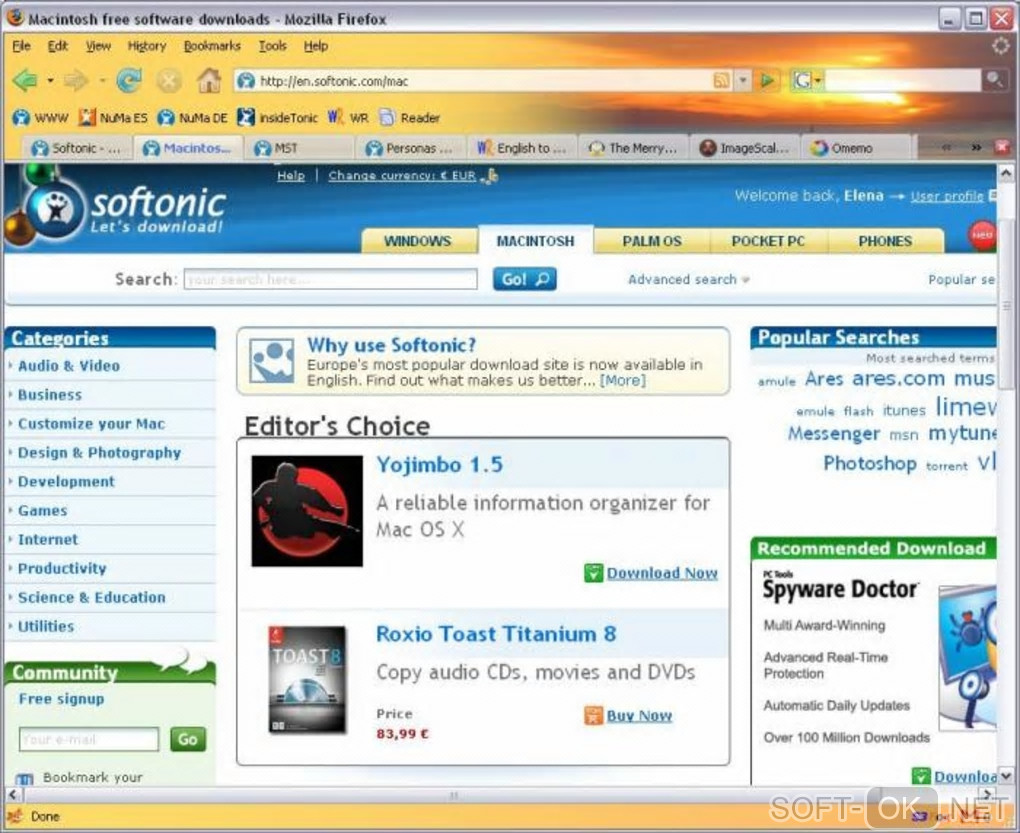The image size is (1020, 833).
Task: Close the current tab with red X
Action: tap(1001, 148)
